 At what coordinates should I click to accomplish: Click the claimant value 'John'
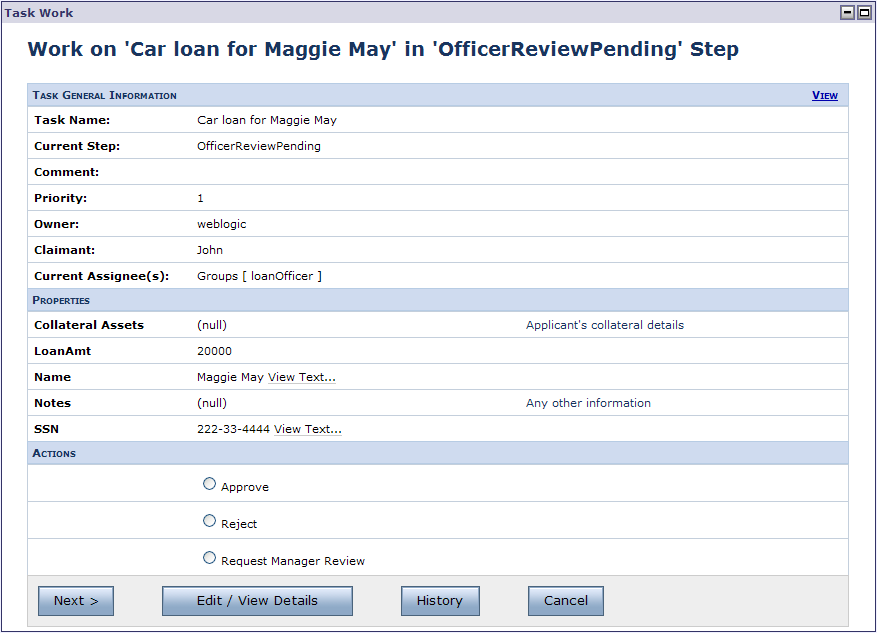tap(210, 250)
